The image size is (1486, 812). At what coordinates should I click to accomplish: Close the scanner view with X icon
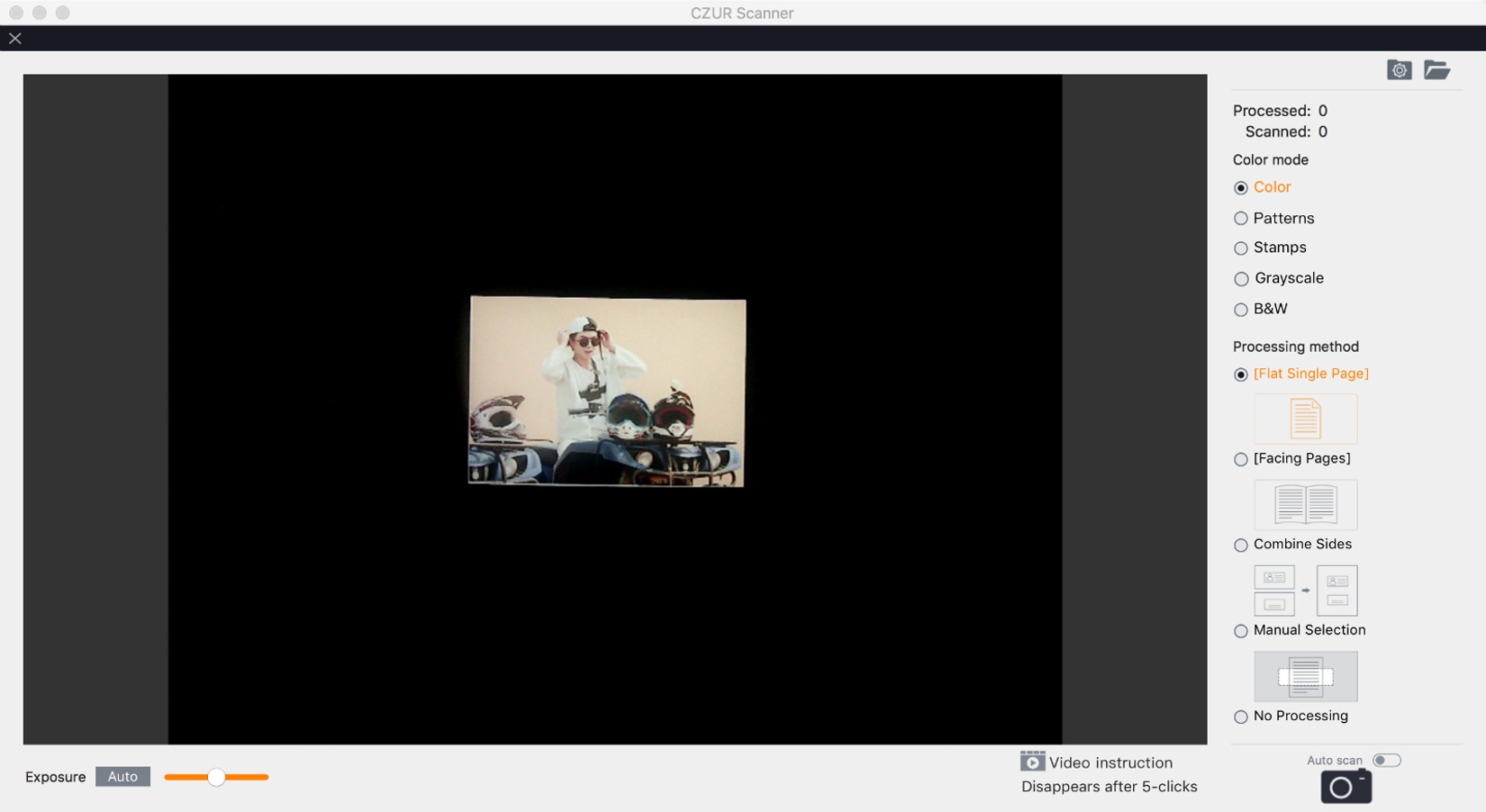[x=15, y=39]
